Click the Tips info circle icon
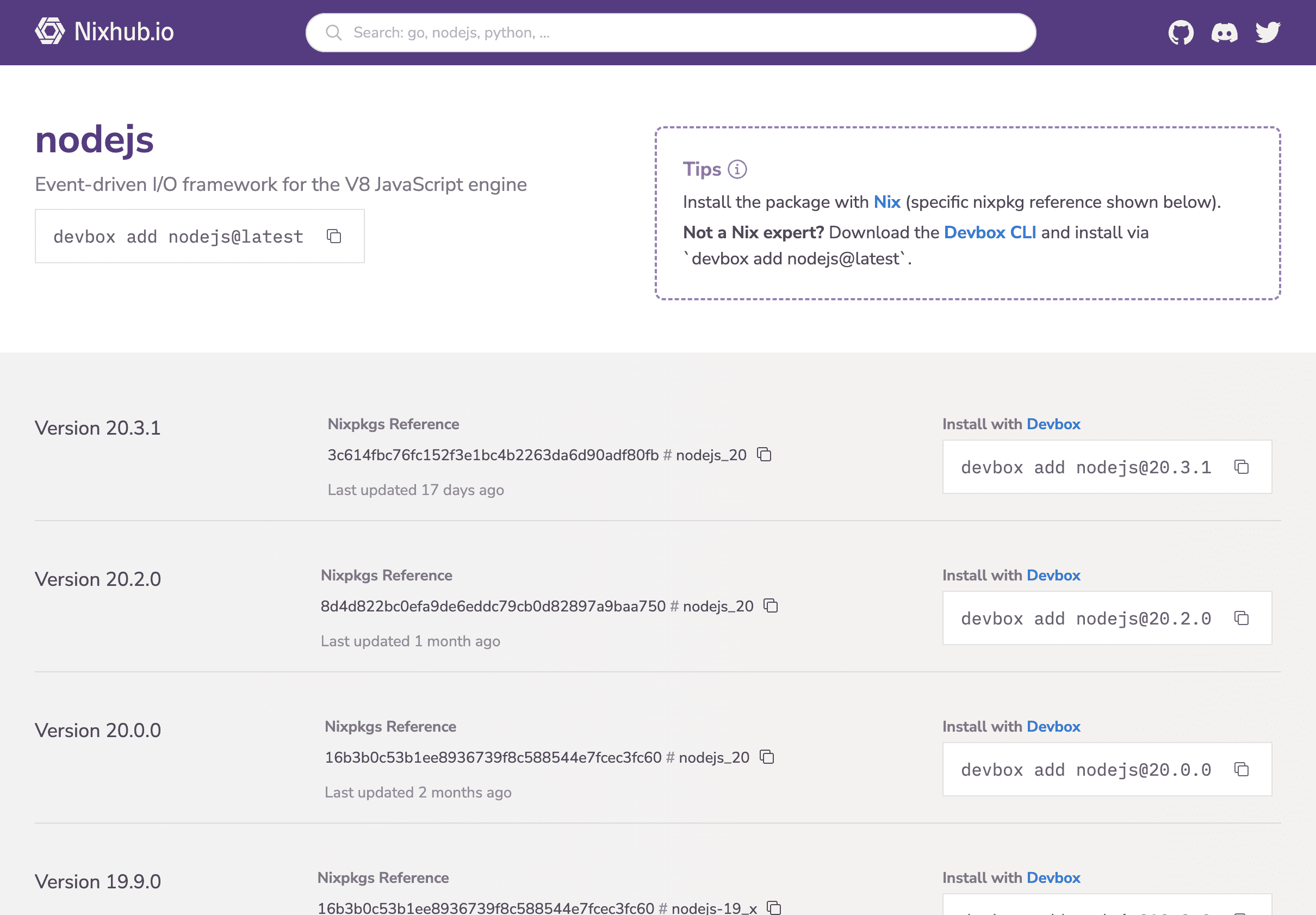 [737, 168]
